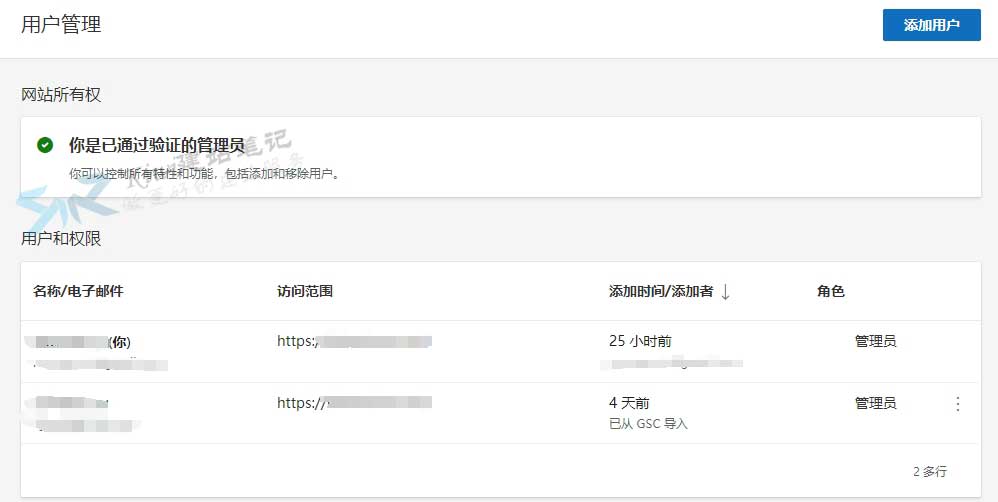Click the 用户和权限 section heading
The width and height of the screenshot is (998, 502).
tap(61, 239)
